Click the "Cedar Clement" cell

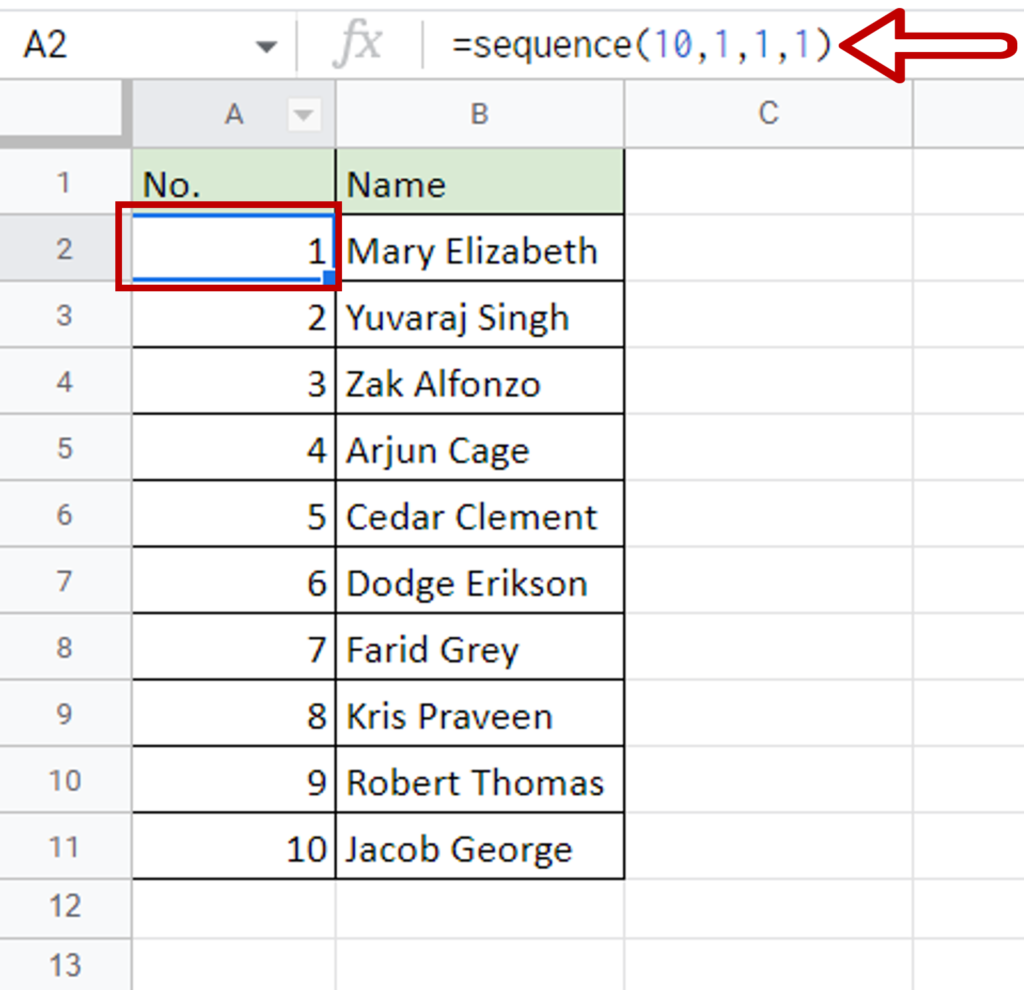480,515
